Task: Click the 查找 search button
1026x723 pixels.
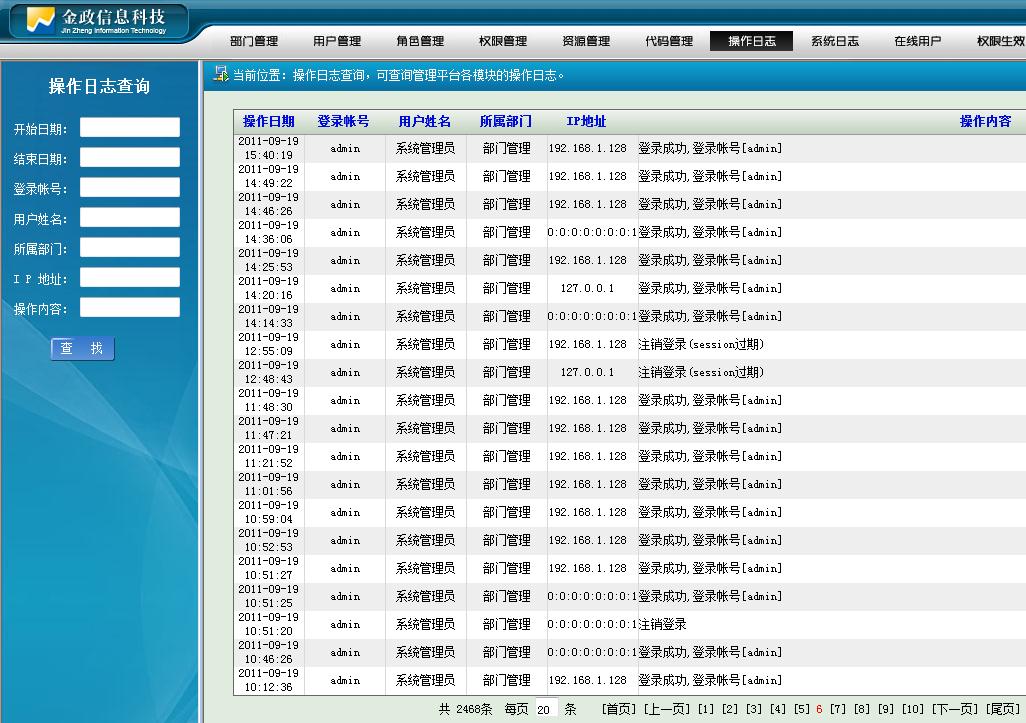Action: pos(82,349)
